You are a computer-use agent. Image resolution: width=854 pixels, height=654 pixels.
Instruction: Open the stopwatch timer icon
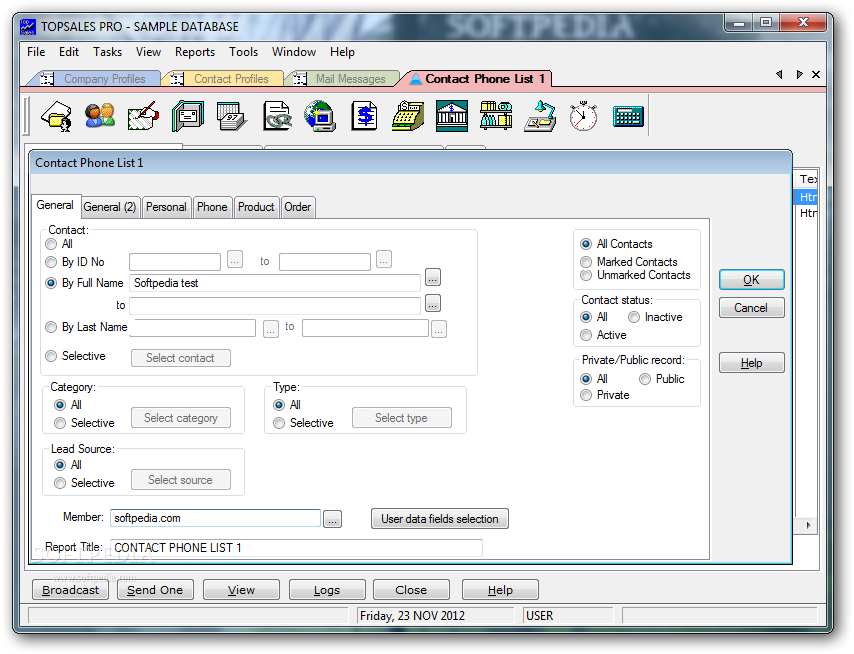coord(583,116)
